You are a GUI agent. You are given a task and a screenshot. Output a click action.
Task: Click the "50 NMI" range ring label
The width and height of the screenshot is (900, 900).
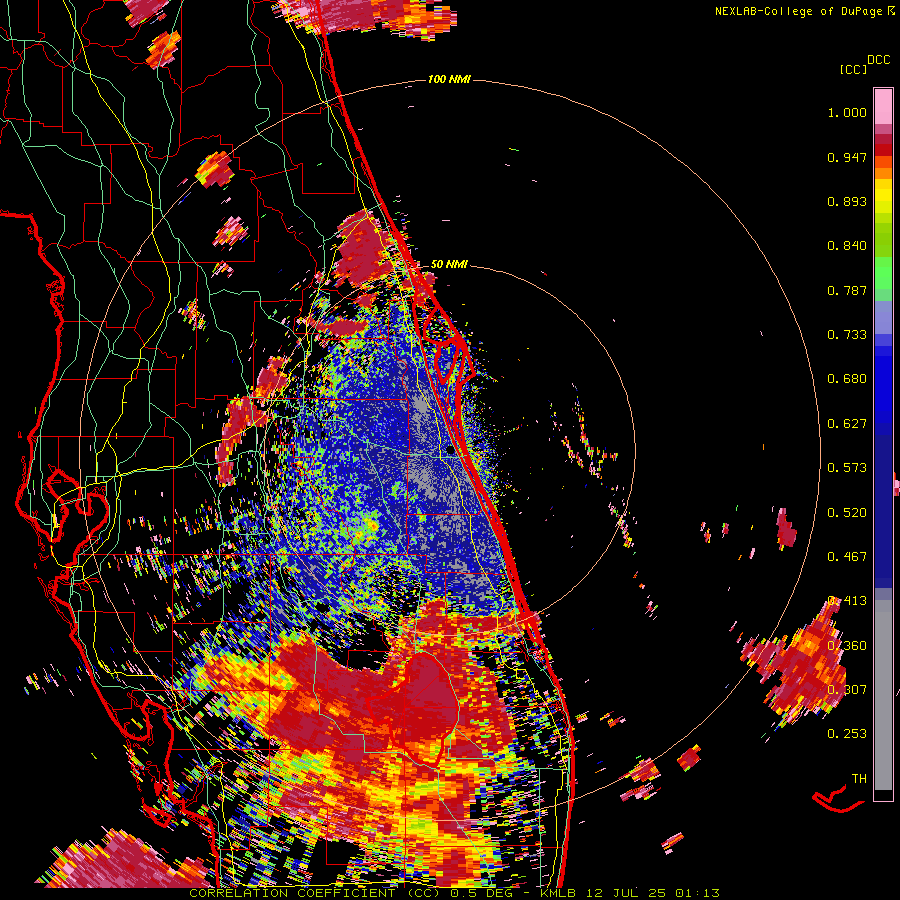point(449,265)
